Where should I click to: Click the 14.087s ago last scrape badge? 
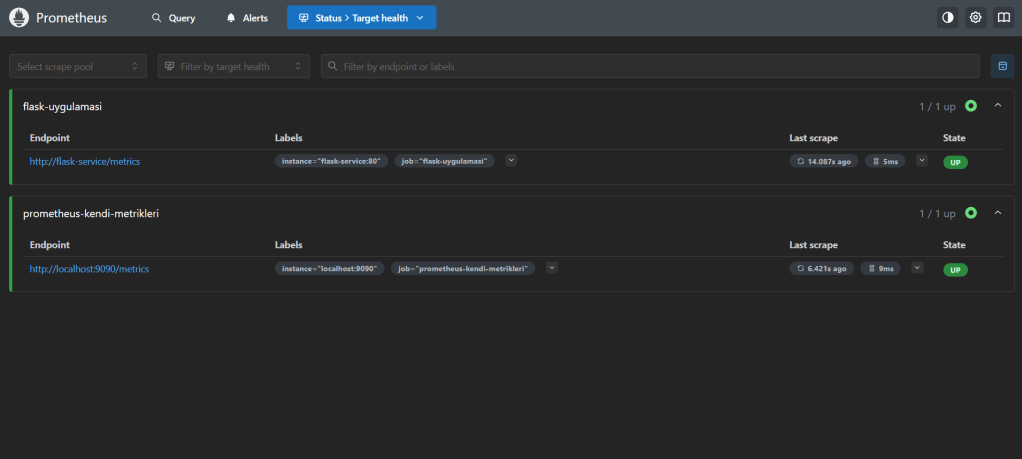point(823,161)
